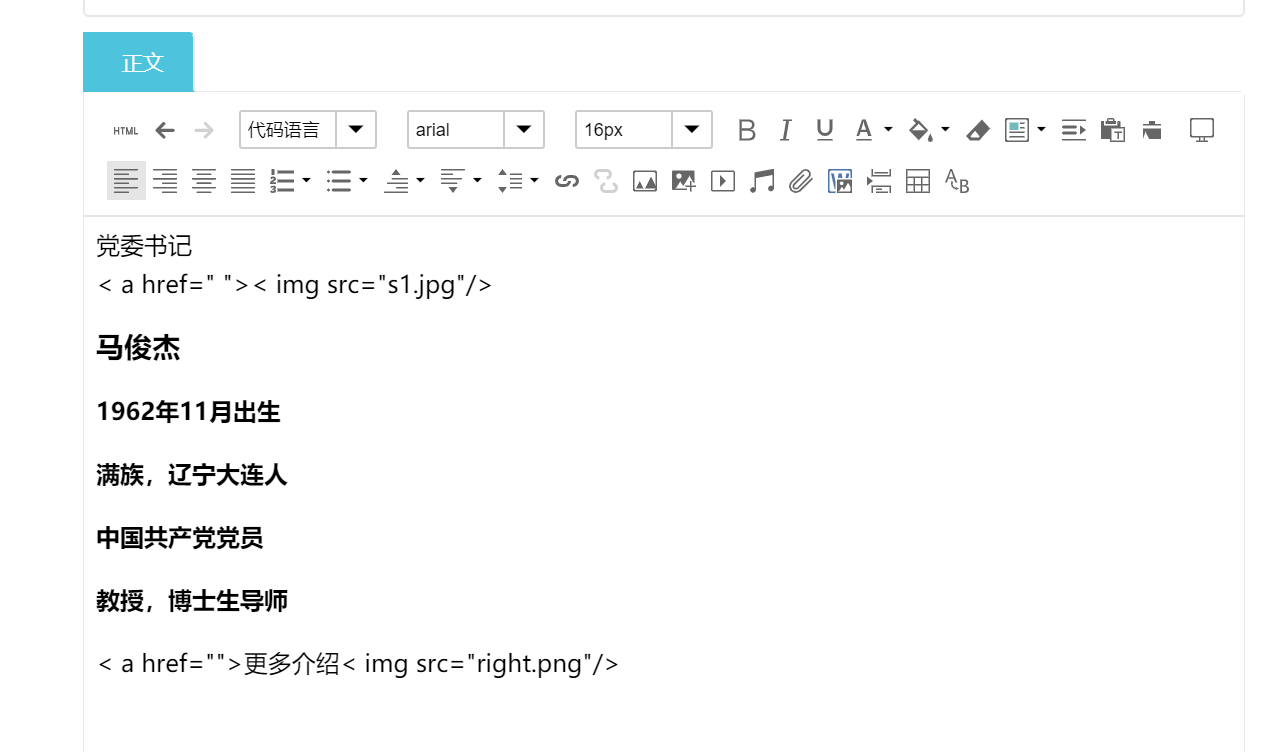Insert multiple images
Image resolution: width=1261 pixels, height=752 pixels.
pos(684,181)
